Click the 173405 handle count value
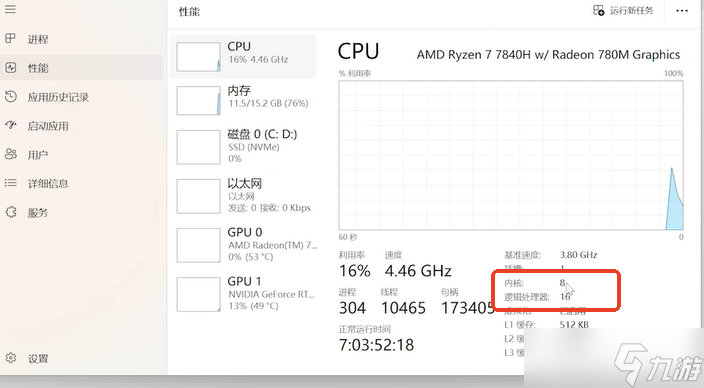Image resolution: width=704 pixels, height=388 pixels. (468, 308)
